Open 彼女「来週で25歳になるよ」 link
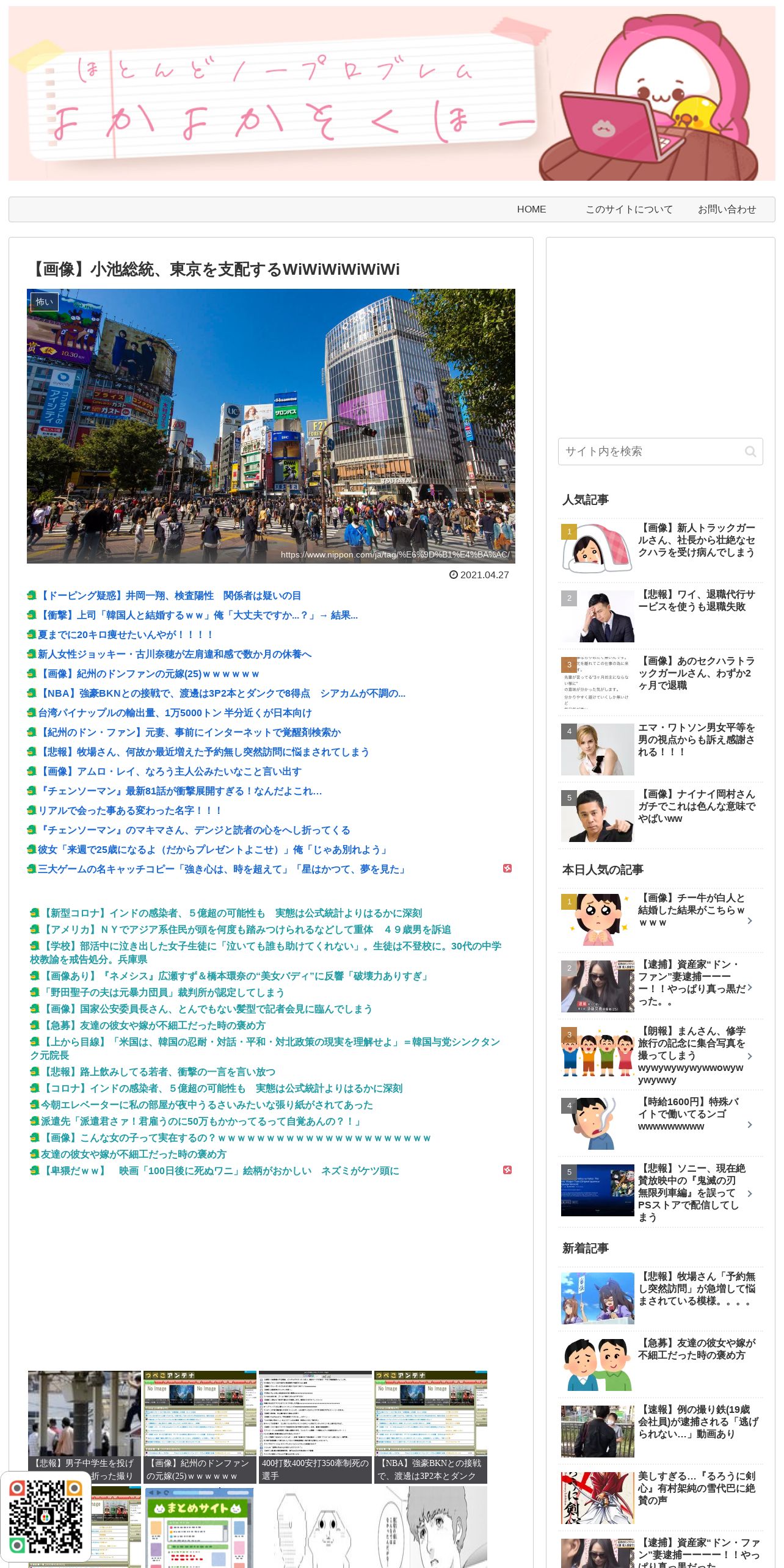Viewport: 784px width, 1568px height. 213,849
